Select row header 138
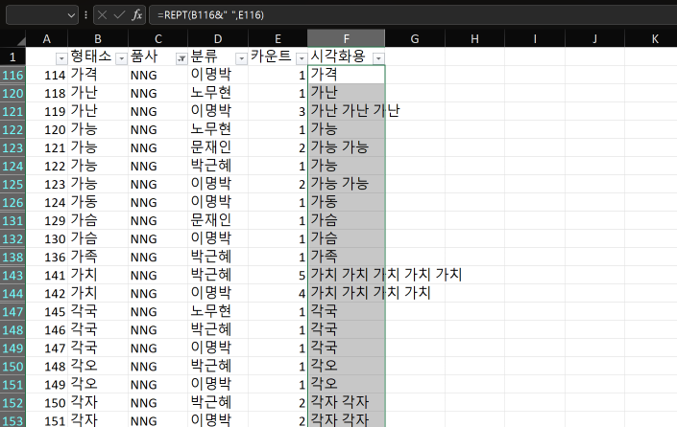 click(x=13, y=257)
